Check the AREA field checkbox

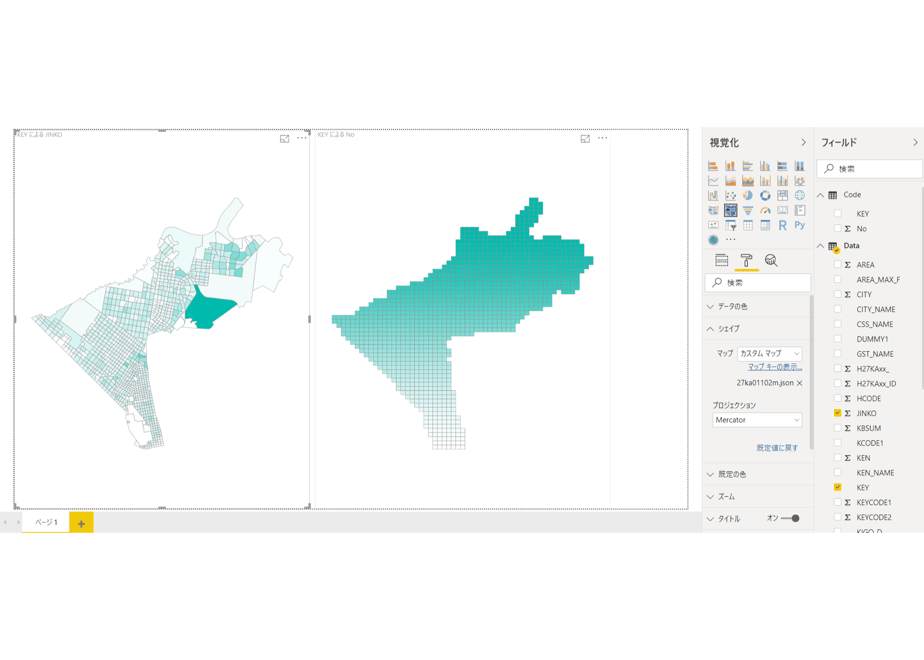pos(837,265)
